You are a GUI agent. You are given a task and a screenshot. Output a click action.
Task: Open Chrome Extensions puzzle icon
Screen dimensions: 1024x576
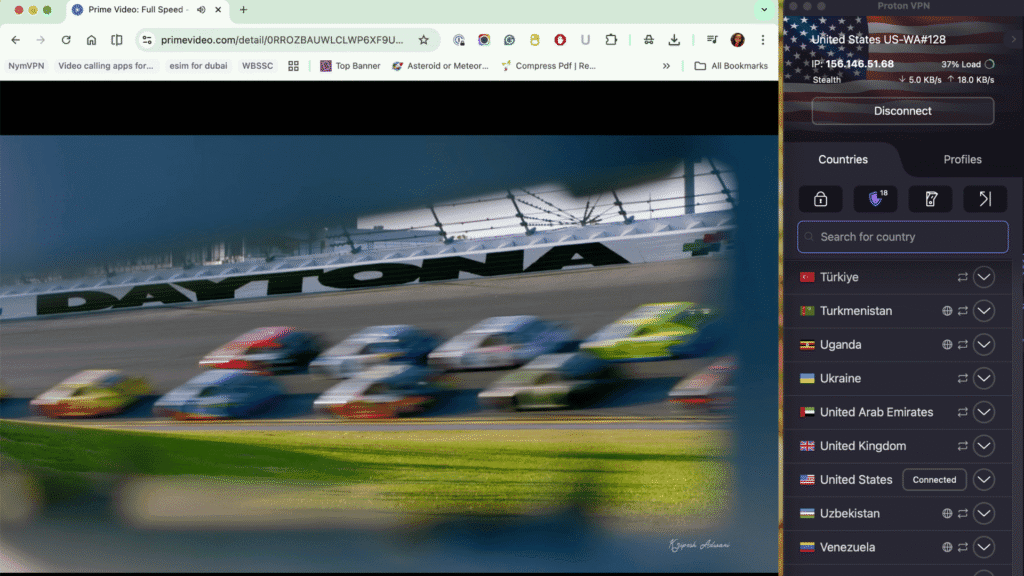[611, 40]
